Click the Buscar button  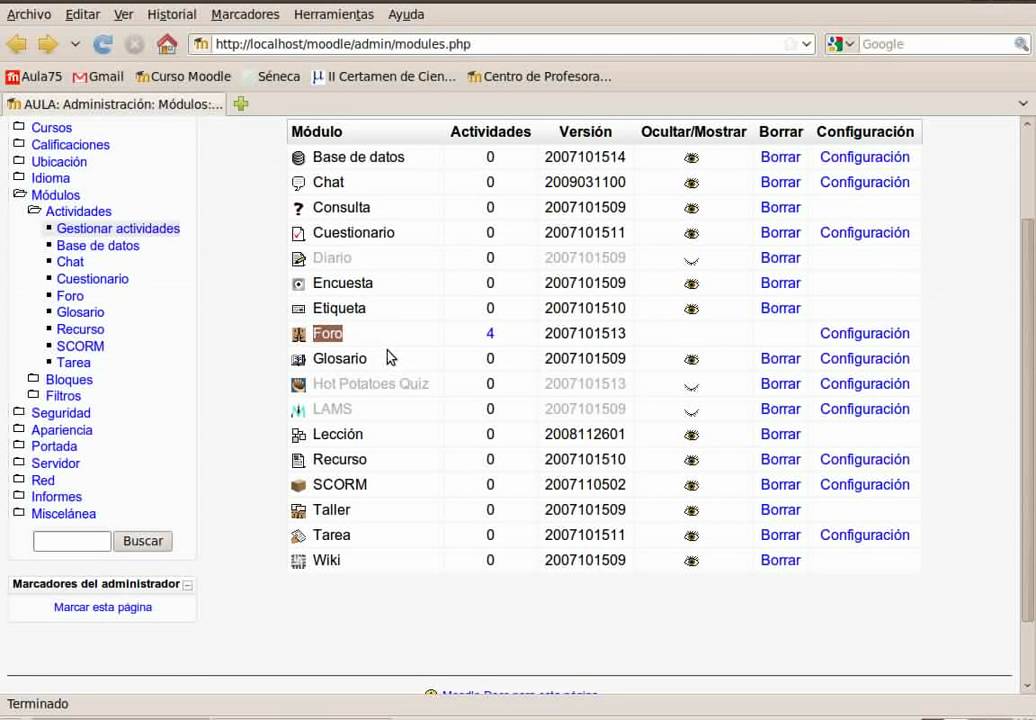(143, 541)
